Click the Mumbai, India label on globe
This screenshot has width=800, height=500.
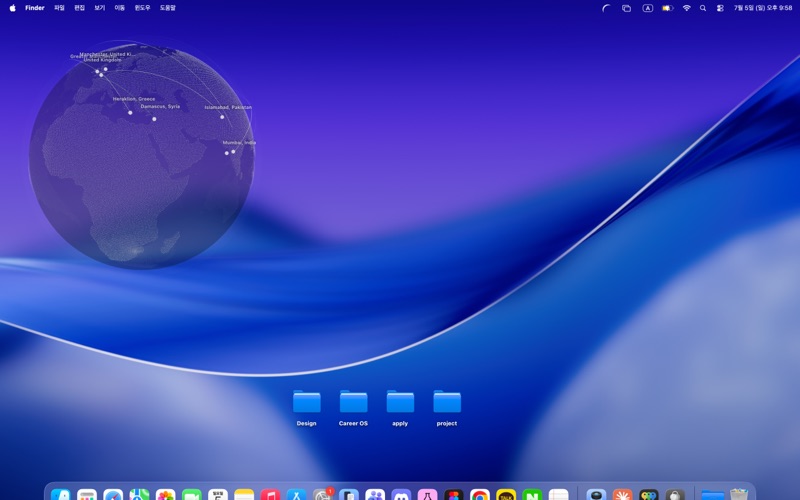(239, 143)
